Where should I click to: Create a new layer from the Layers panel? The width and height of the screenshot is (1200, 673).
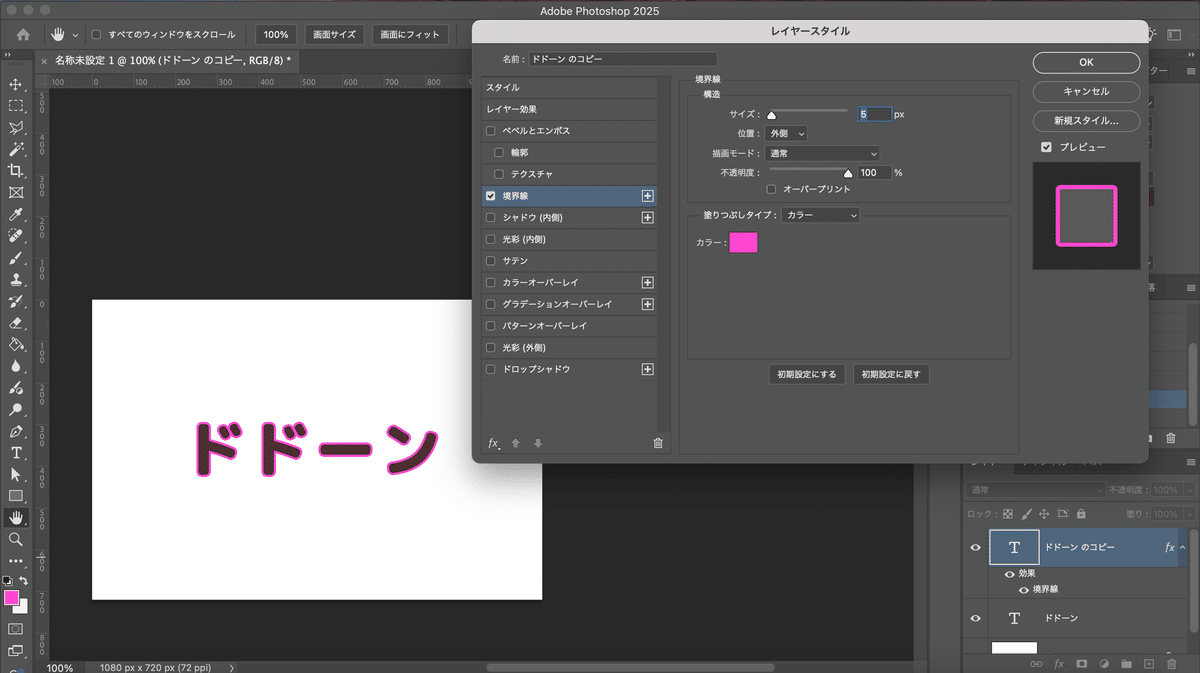point(1148,663)
